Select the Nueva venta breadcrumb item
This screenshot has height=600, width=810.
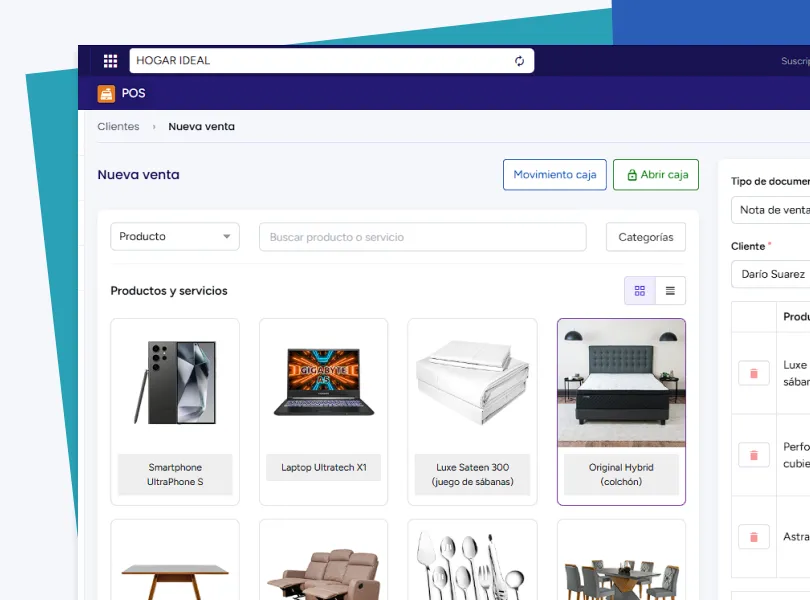point(201,127)
